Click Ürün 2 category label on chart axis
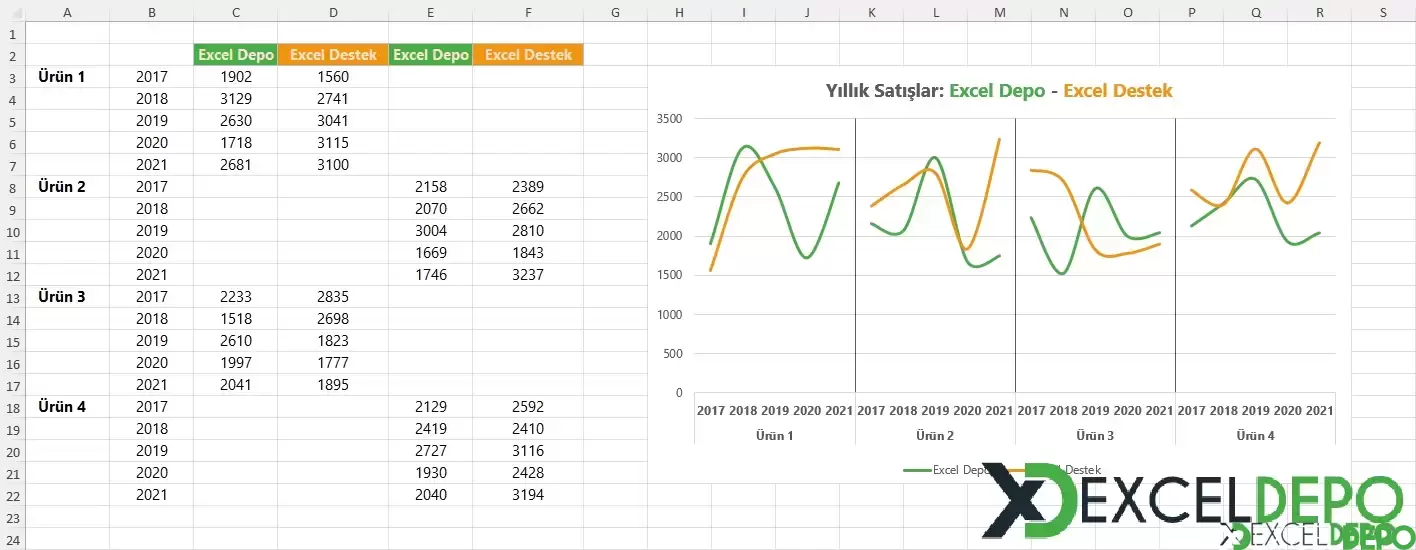The width and height of the screenshot is (1416, 550). [x=935, y=436]
